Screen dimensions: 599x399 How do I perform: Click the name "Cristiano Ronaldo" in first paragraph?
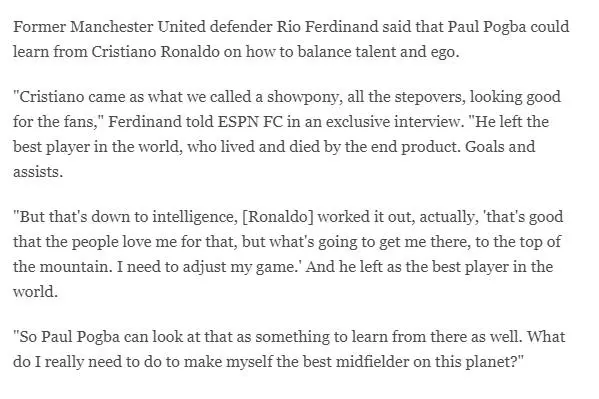click(x=155, y=52)
